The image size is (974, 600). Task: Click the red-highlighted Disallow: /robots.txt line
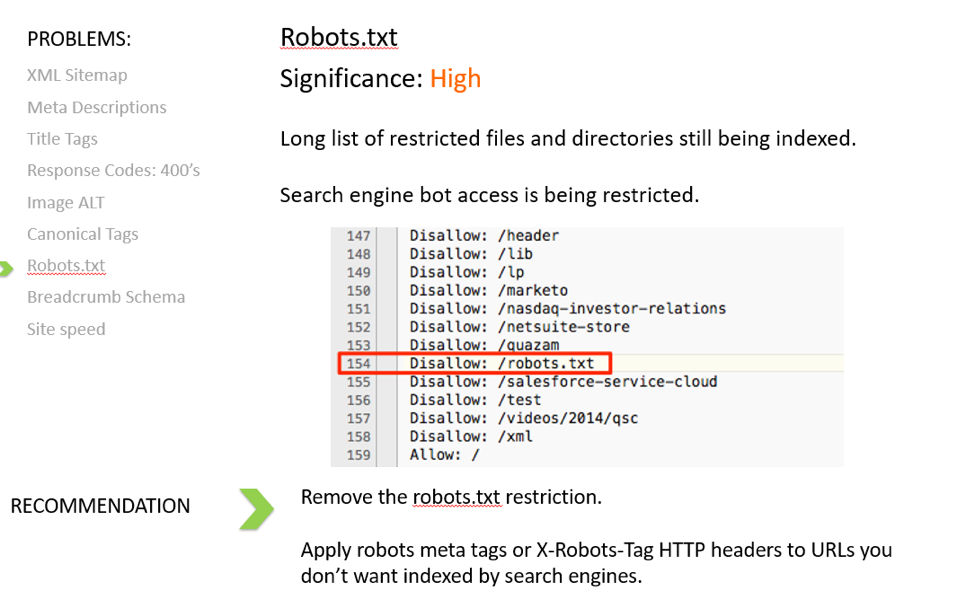coord(475,363)
